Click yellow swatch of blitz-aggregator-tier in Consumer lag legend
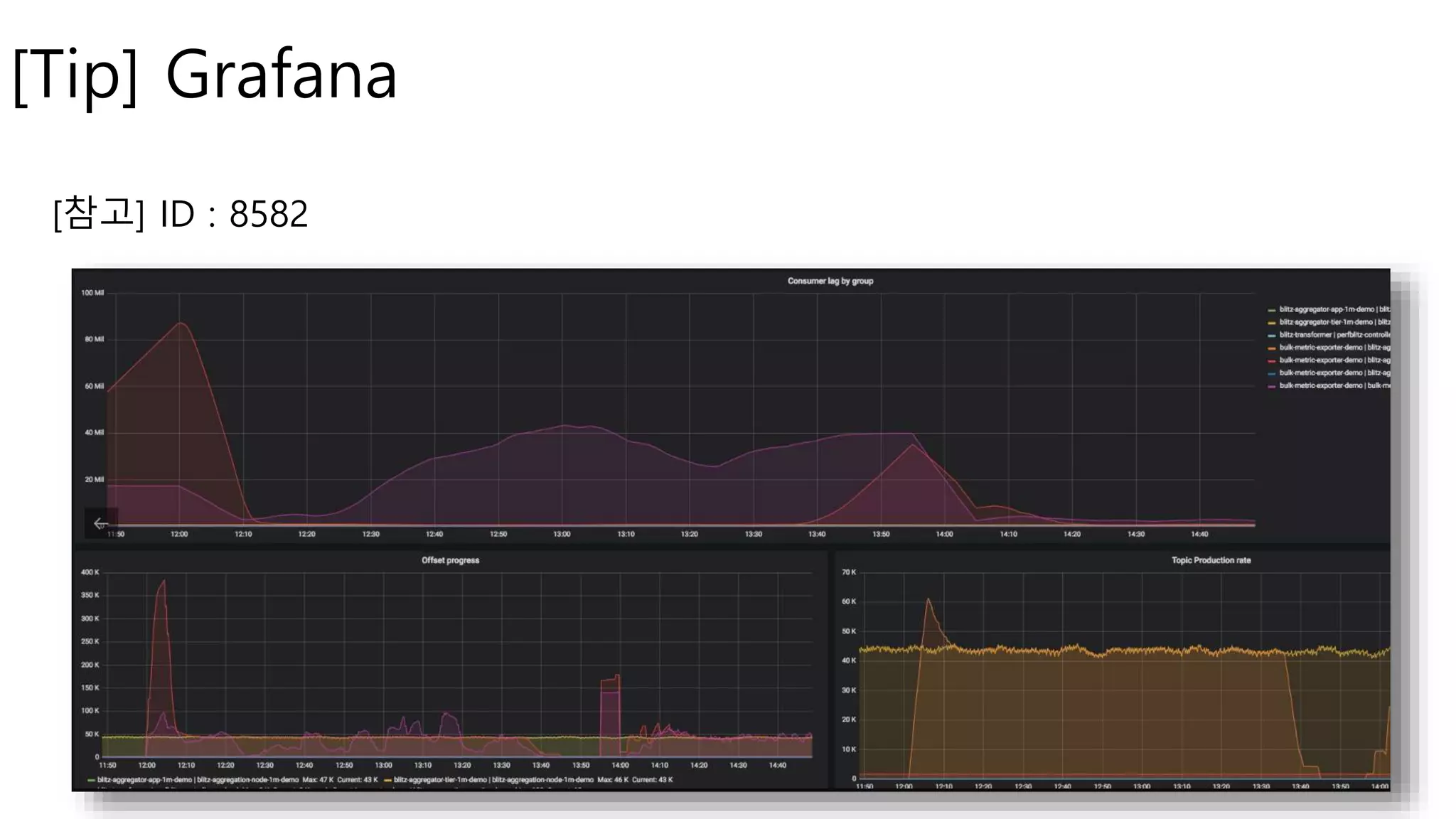 [1272, 323]
